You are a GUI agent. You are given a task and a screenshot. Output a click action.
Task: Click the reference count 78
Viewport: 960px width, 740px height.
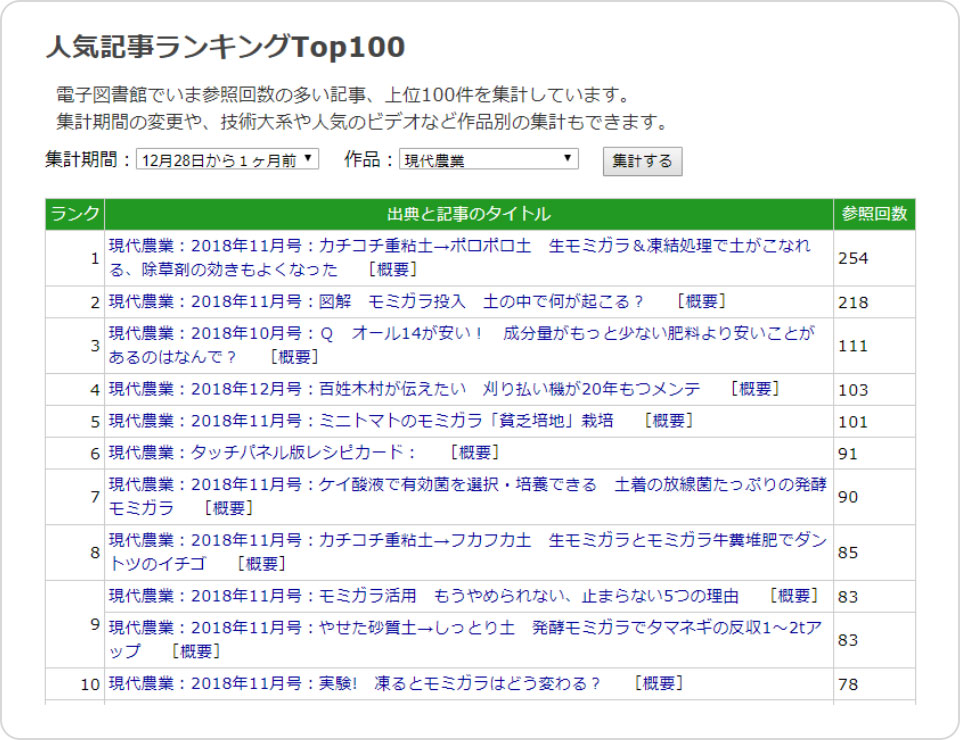848,684
